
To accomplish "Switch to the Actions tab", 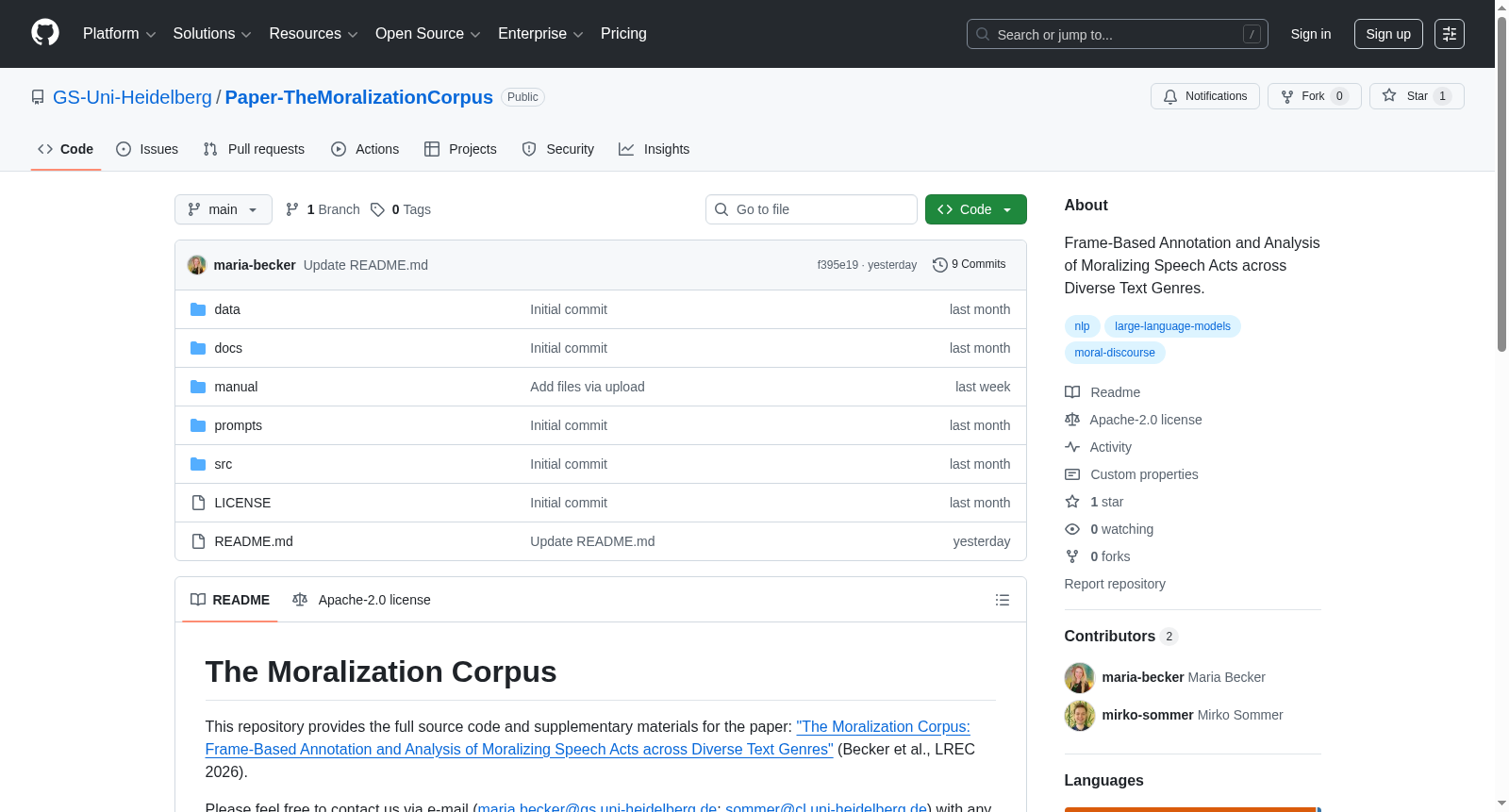I will (x=365, y=149).
